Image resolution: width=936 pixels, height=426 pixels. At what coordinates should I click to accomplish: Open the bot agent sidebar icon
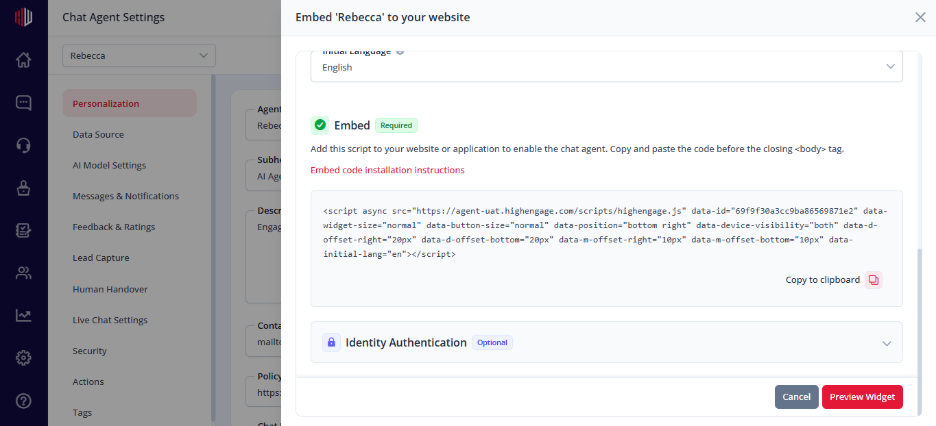(23, 188)
